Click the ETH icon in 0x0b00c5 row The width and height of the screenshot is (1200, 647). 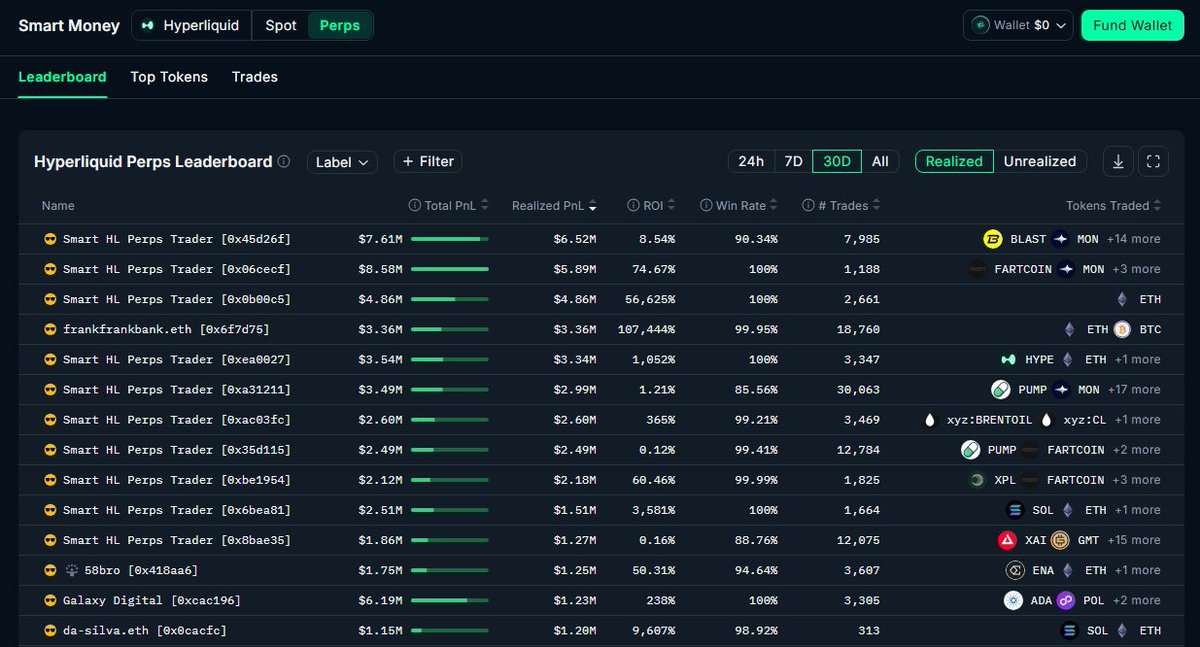(x=1122, y=299)
